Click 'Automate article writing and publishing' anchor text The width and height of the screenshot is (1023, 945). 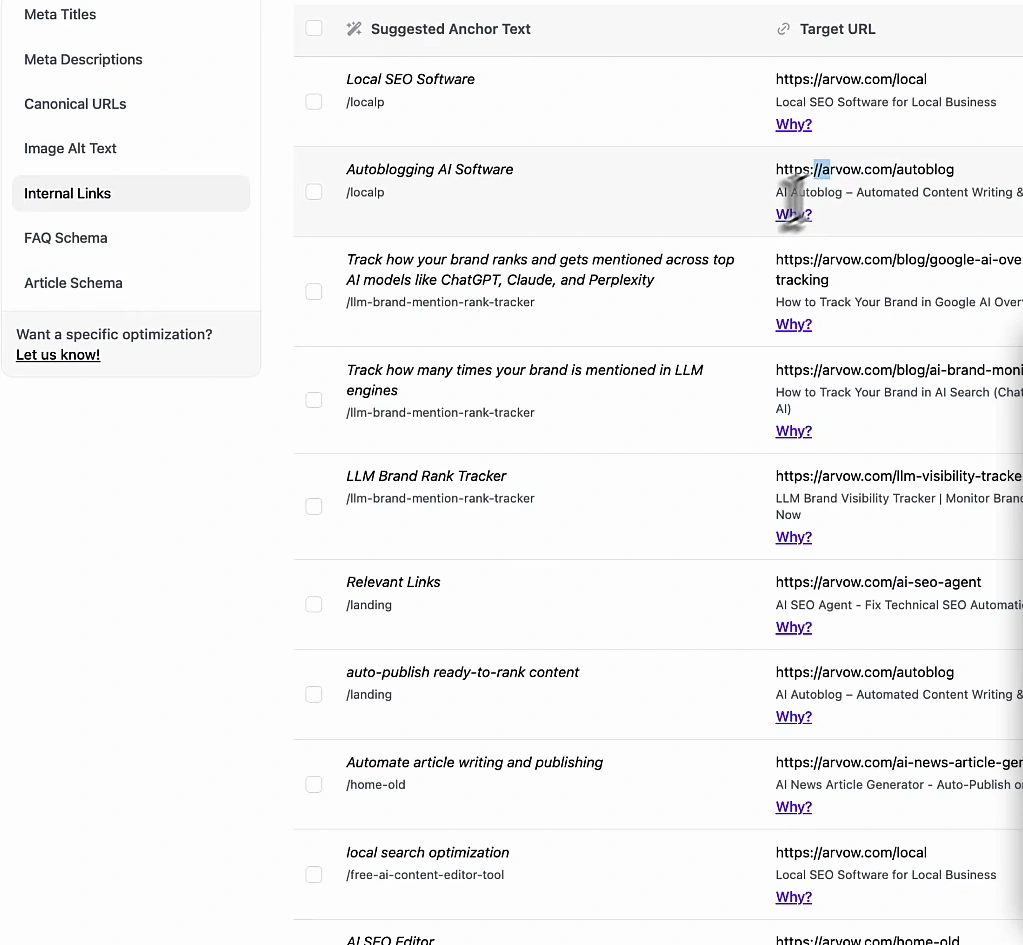pos(474,762)
